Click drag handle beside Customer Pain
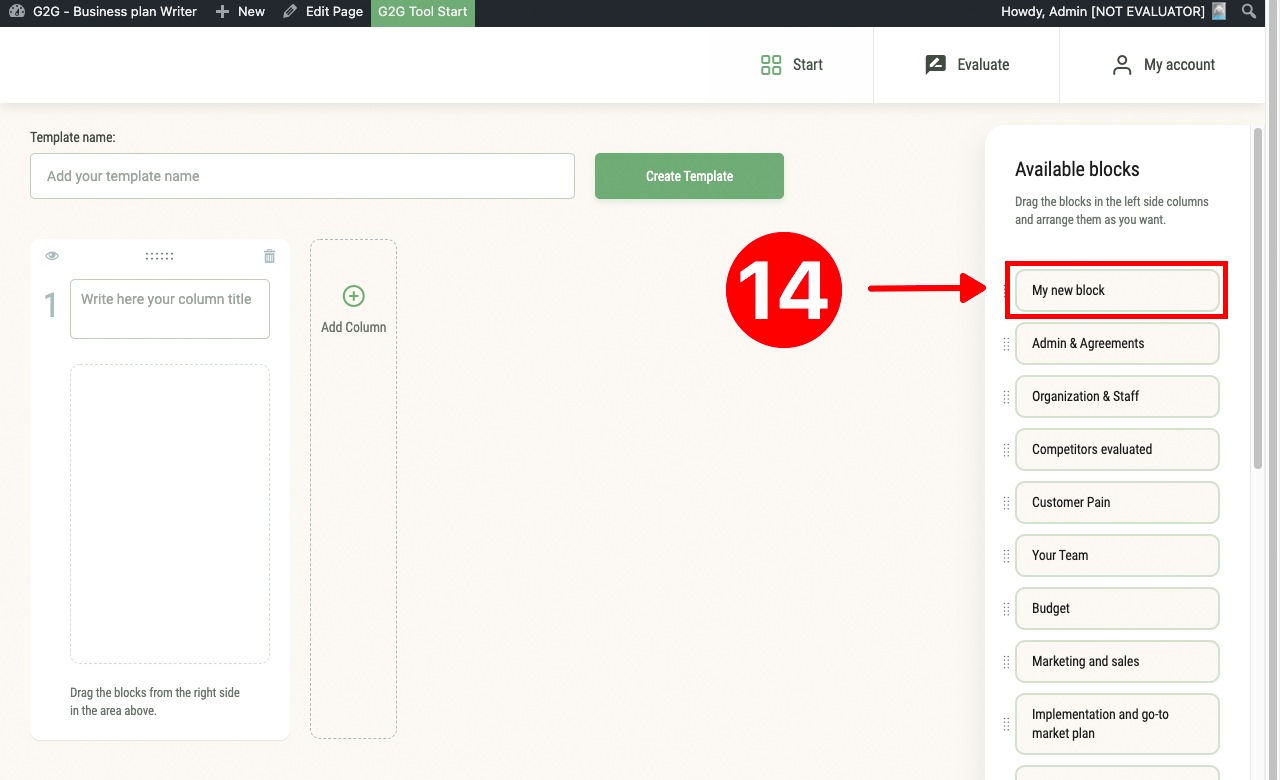1280x780 pixels. (1006, 503)
